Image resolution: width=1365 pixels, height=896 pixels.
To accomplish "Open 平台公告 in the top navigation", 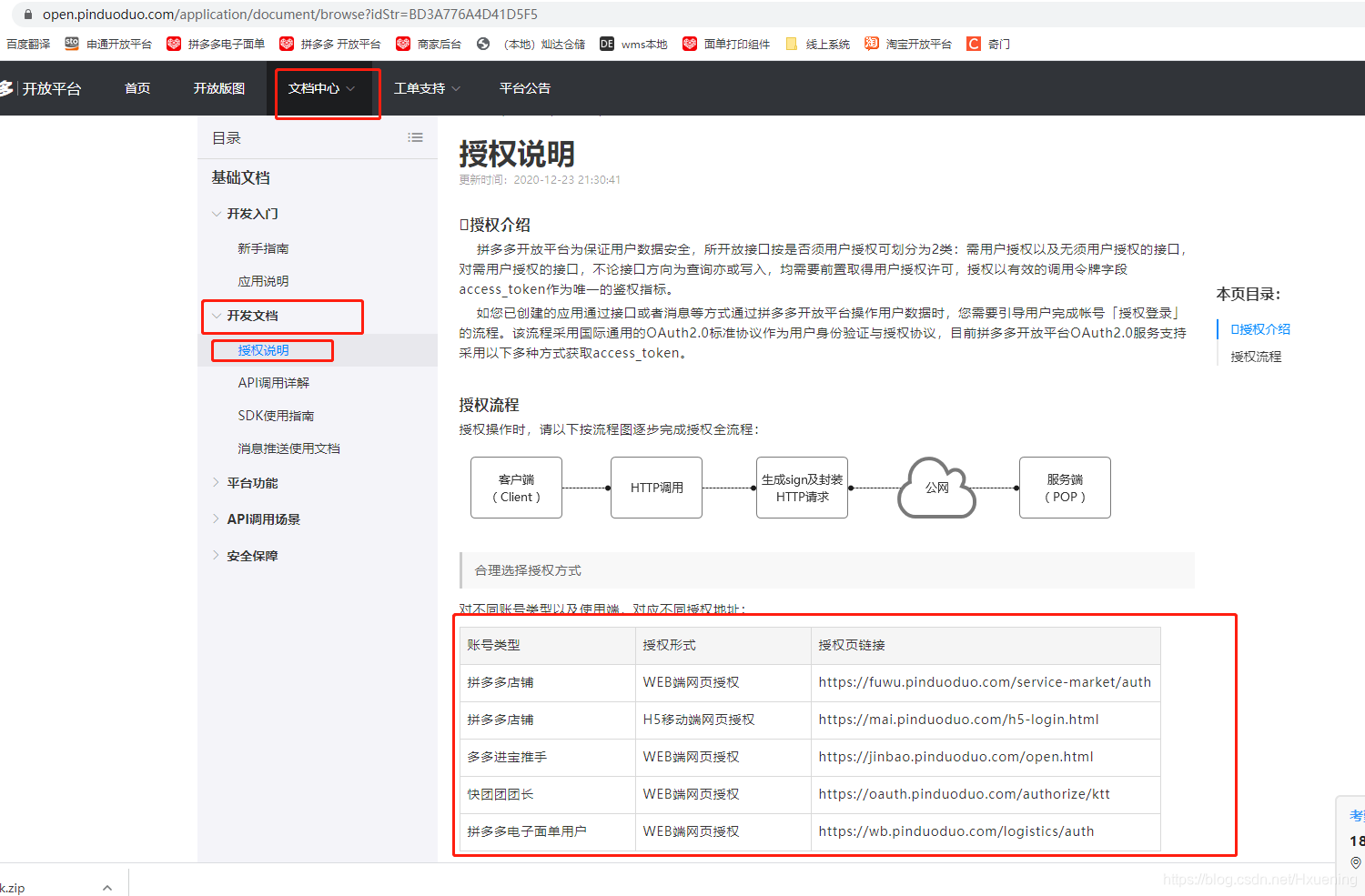I will pyautogui.click(x=525, y=88).
